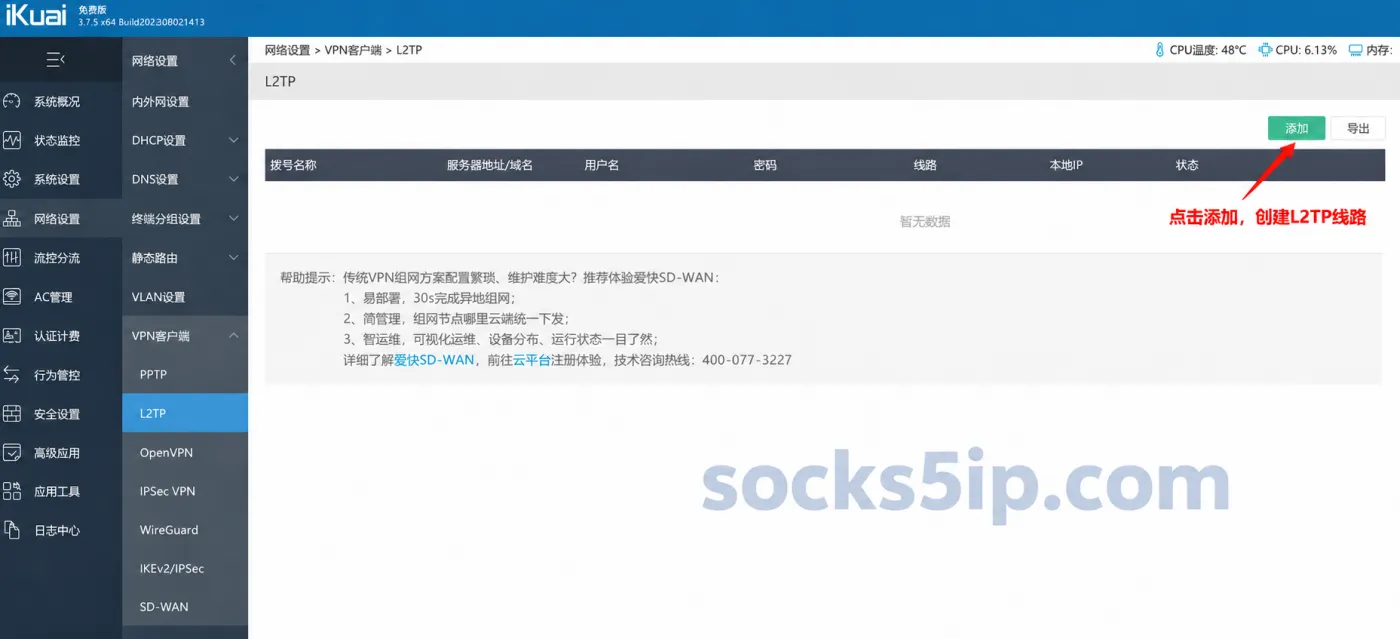This screenshot has height=639, width=1400.
Task: Click the 流控分流 flow control icon
Action: click(x=12, y=257)
